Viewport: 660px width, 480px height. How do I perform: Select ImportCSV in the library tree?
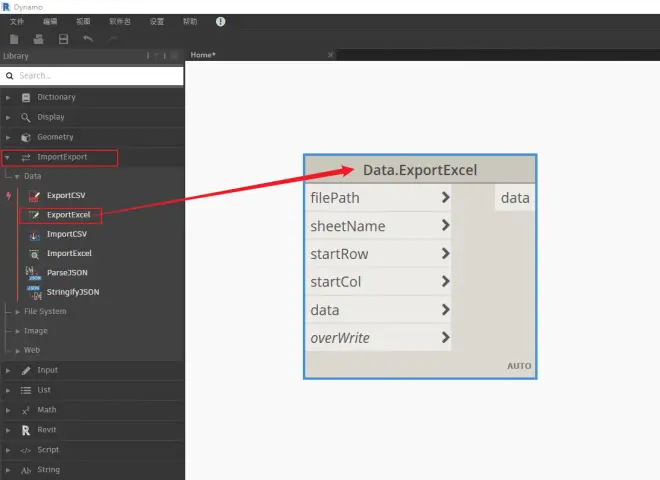pos(67,234)
